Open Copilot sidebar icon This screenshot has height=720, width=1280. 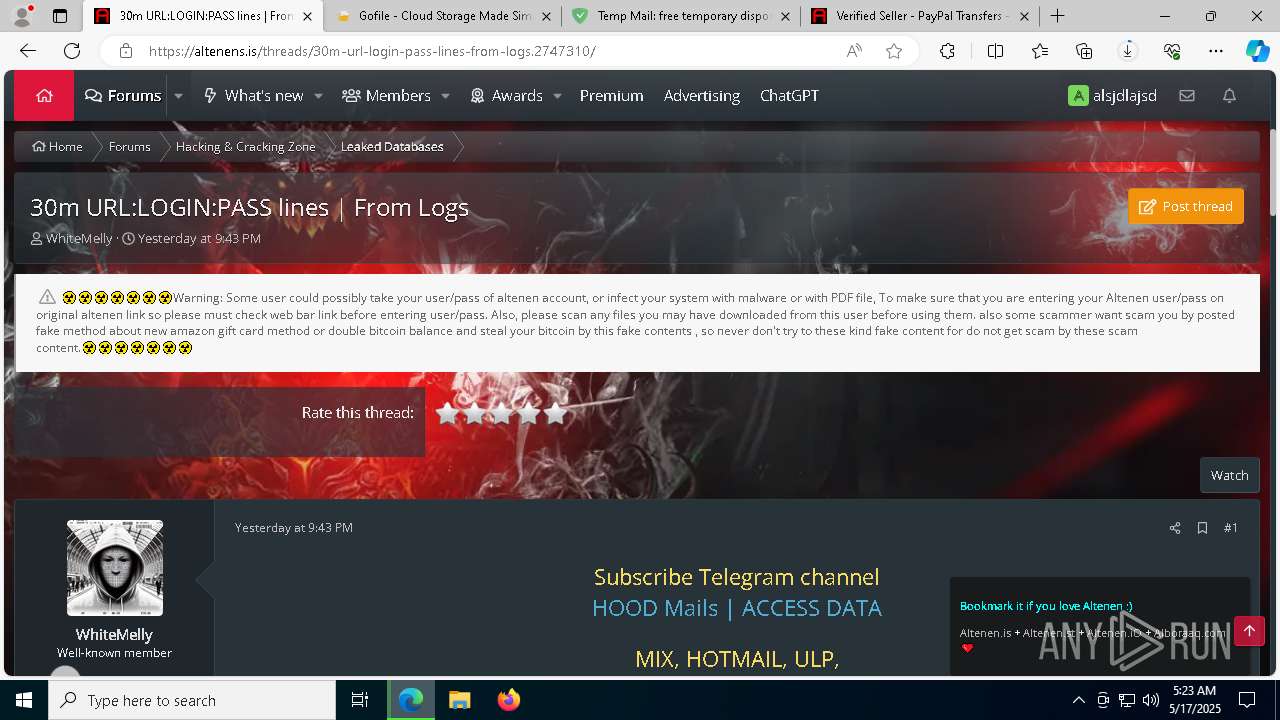pyautogui.click(x=1257, y=51)
